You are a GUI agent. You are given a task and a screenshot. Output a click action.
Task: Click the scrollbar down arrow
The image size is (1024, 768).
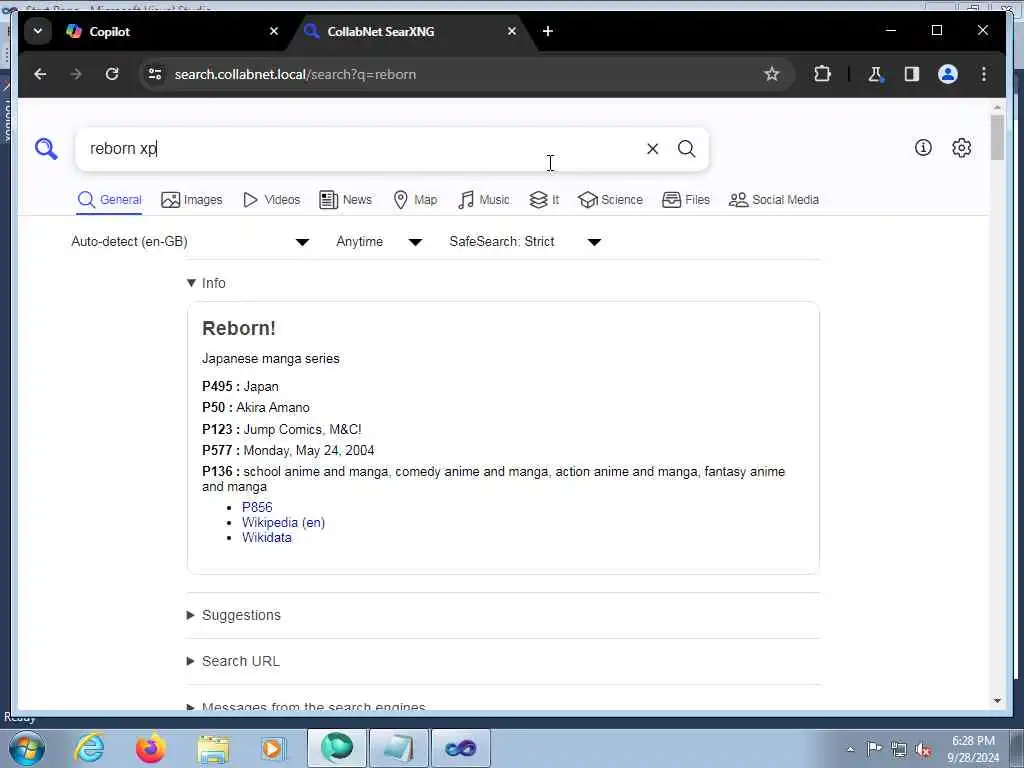997,701
